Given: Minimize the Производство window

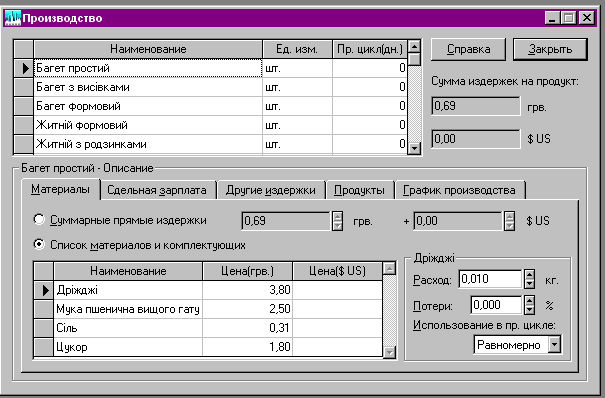Looking at the screenshot, I should coord(552,18).
